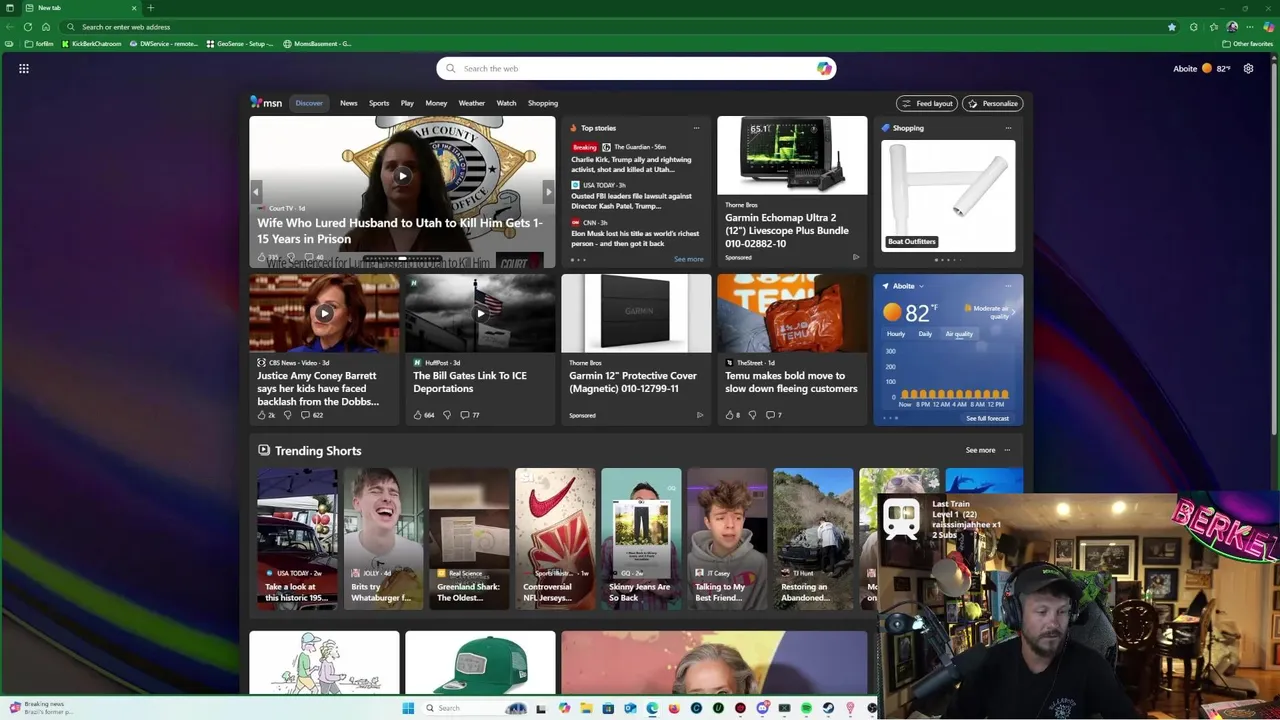Play the Amy Coney Barrett video
This screenshot has width=1280, height=720.
point(324,313)
